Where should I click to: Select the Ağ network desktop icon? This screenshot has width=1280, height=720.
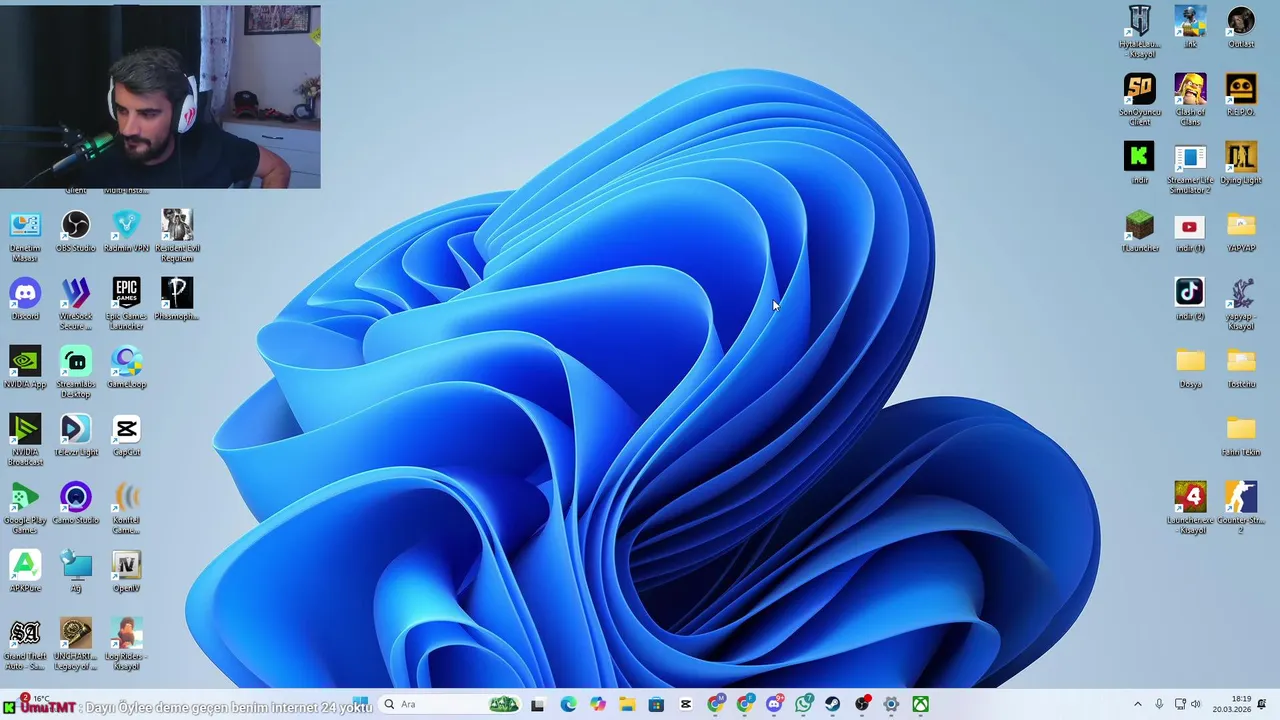(x=76, y=572)
